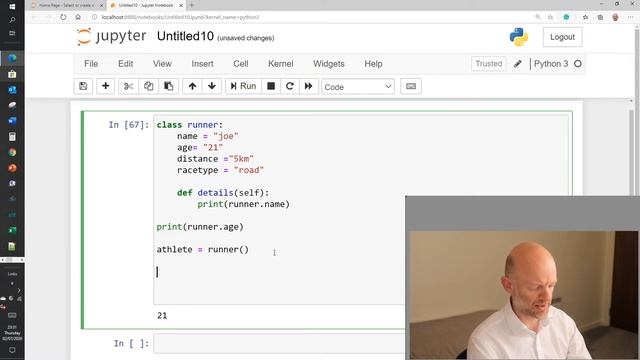This screenshot has height=360, width=640.
Task: Go to browser home page icon
Action: tap(78, 17)
